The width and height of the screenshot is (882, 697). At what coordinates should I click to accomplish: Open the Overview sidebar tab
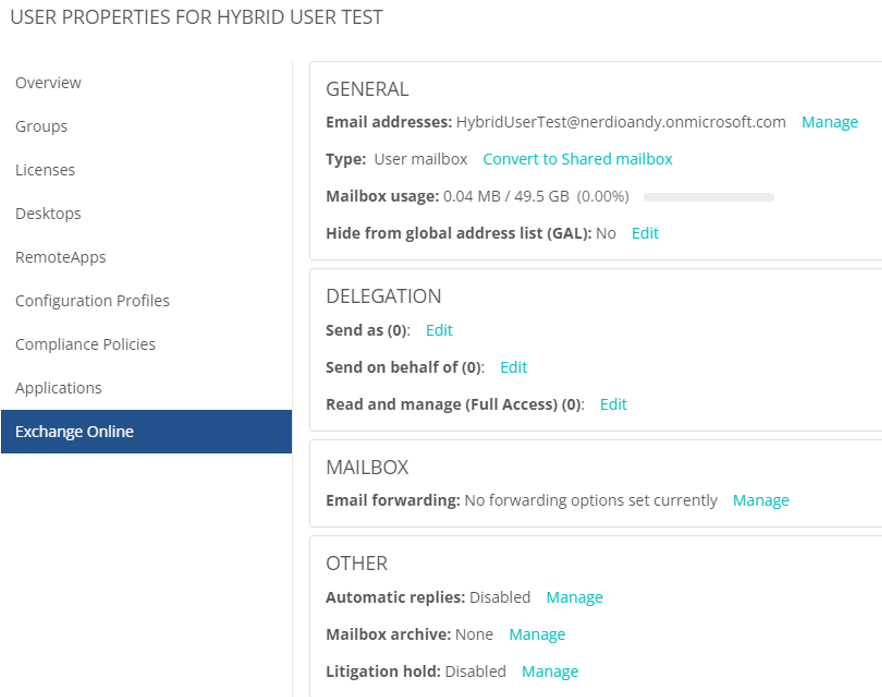(48, 83)
